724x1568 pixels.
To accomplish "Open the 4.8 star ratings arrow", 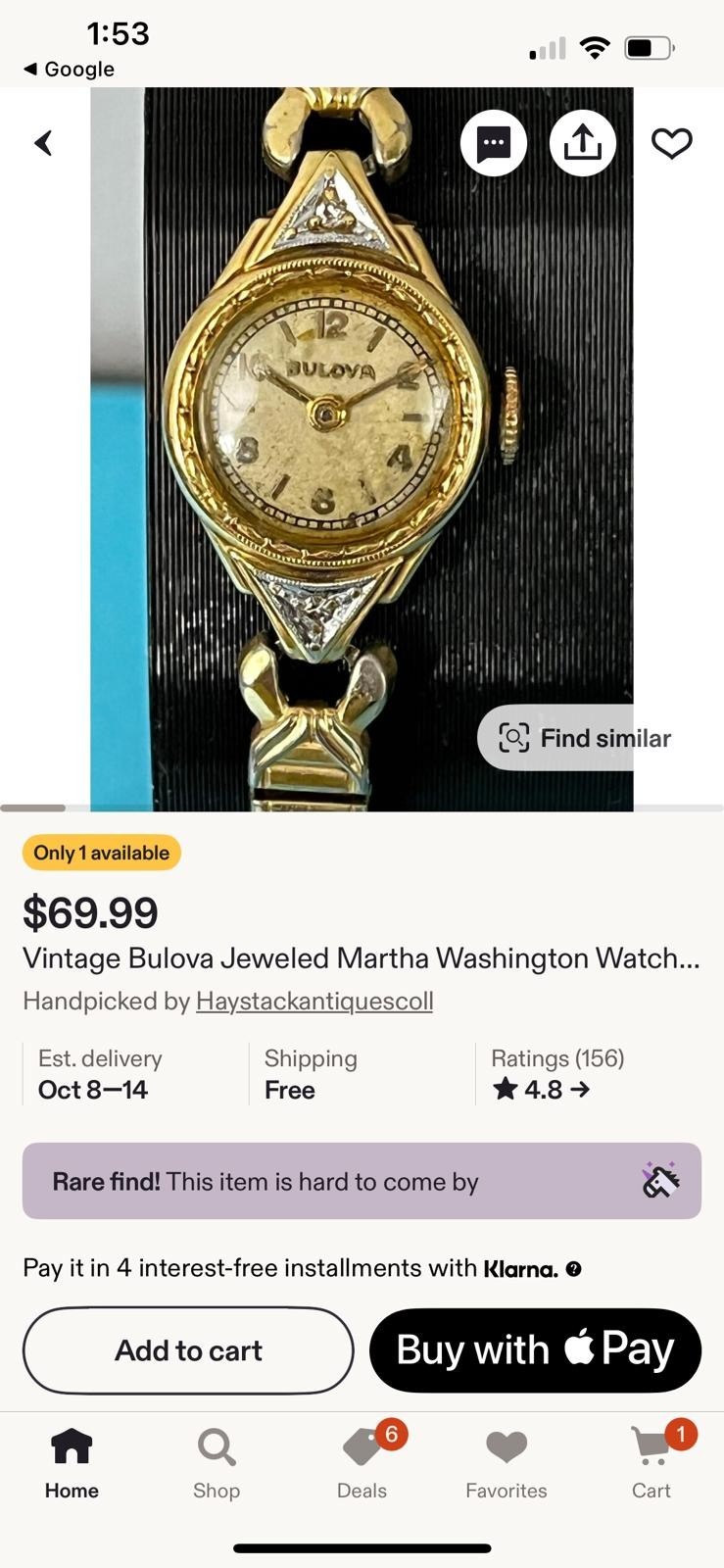I will (x=542, y=1089).
